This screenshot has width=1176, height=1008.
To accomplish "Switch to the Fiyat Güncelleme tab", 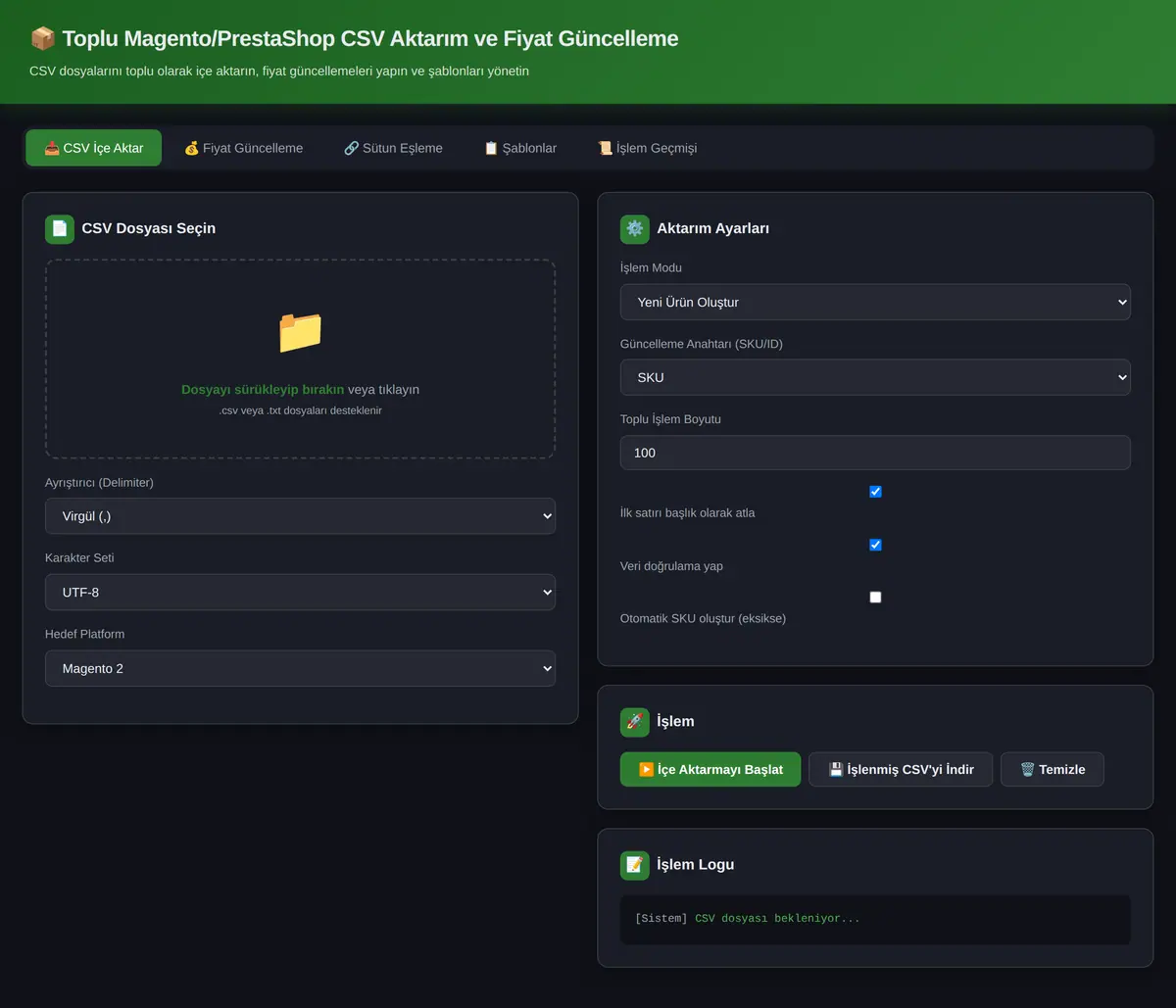I will click(x=243, y=148).
